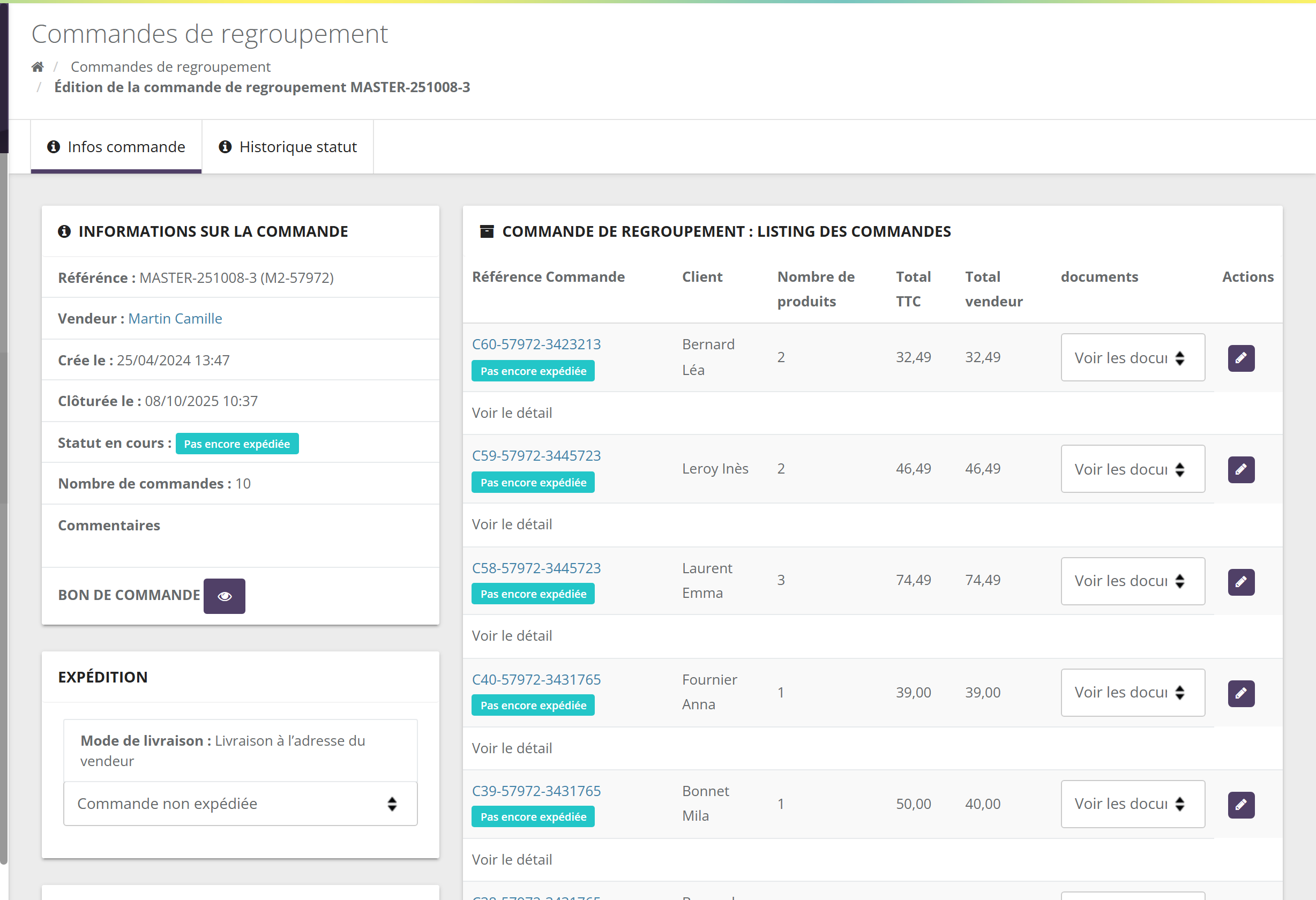1316x900 pixels.
Task: Open the documents dropdown for Leroy Inès's order
Action: pyautogui.click(x=1133, y=469)
